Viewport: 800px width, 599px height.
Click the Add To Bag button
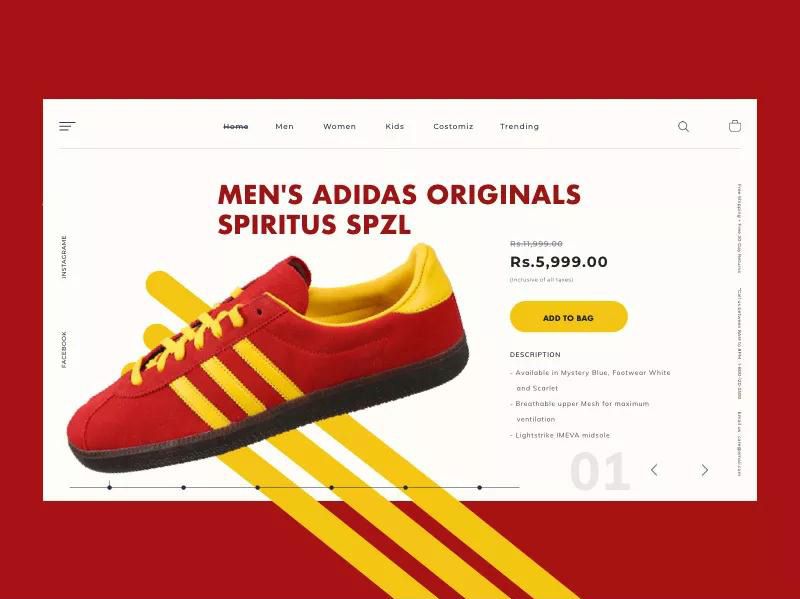(568, 317)
